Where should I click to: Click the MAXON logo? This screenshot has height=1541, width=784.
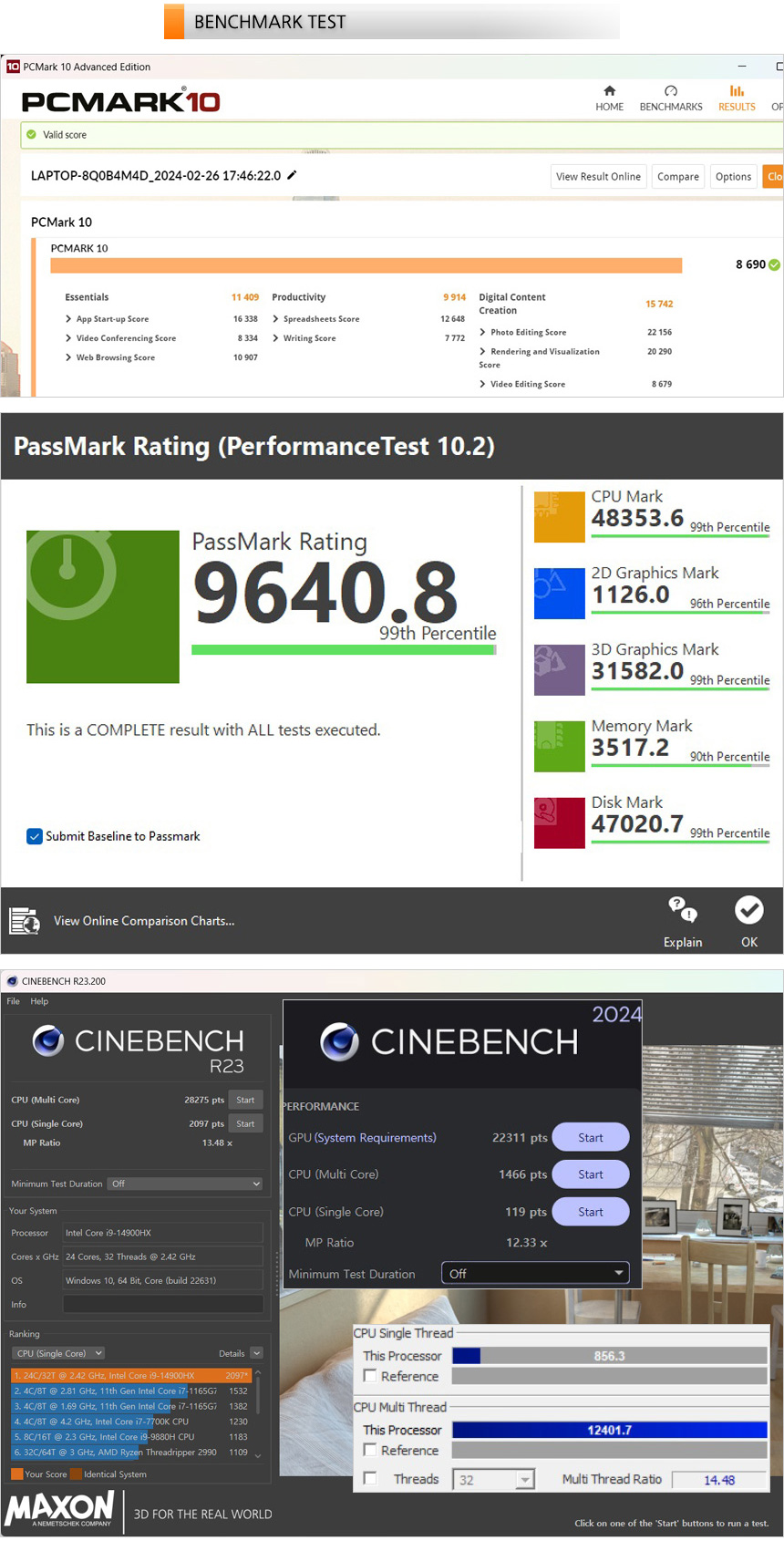coord(60,1510)
